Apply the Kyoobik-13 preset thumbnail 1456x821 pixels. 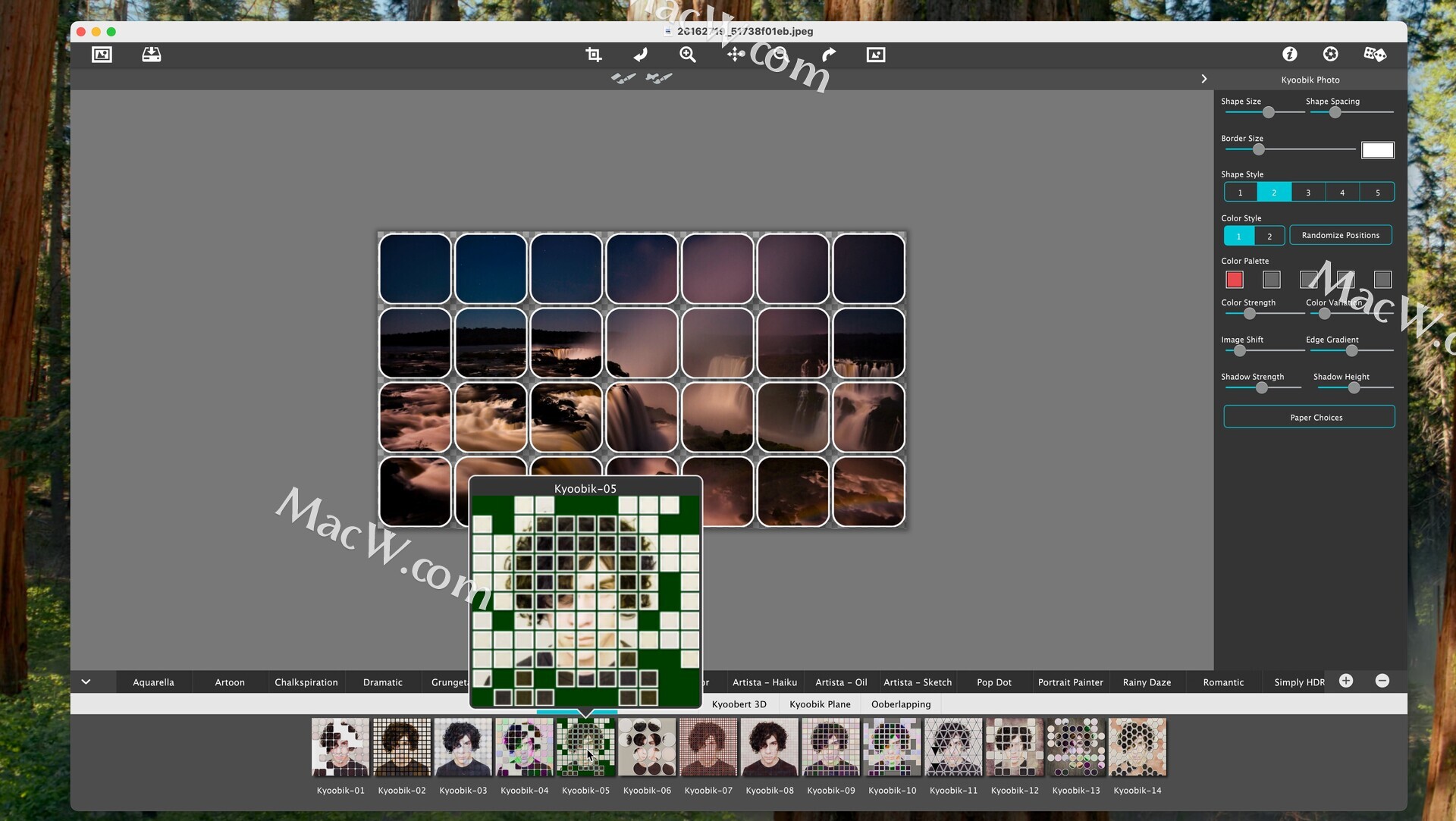pos(1076,747)
